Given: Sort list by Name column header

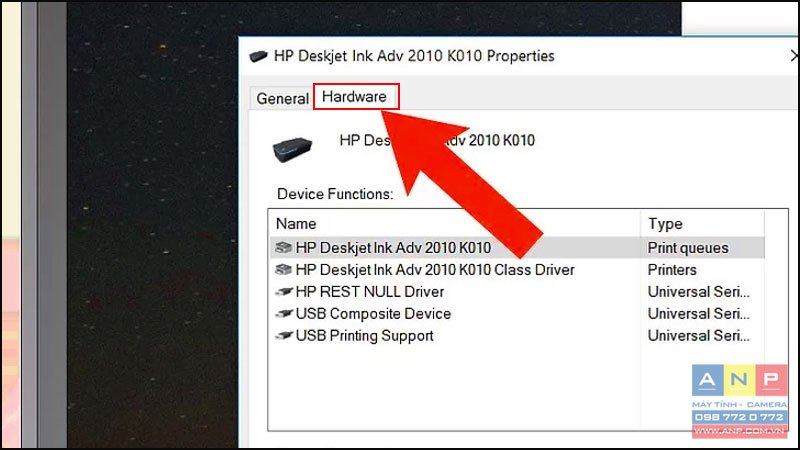Looking at the screenshot, I should pyautogui.click(x=455, y=223).
